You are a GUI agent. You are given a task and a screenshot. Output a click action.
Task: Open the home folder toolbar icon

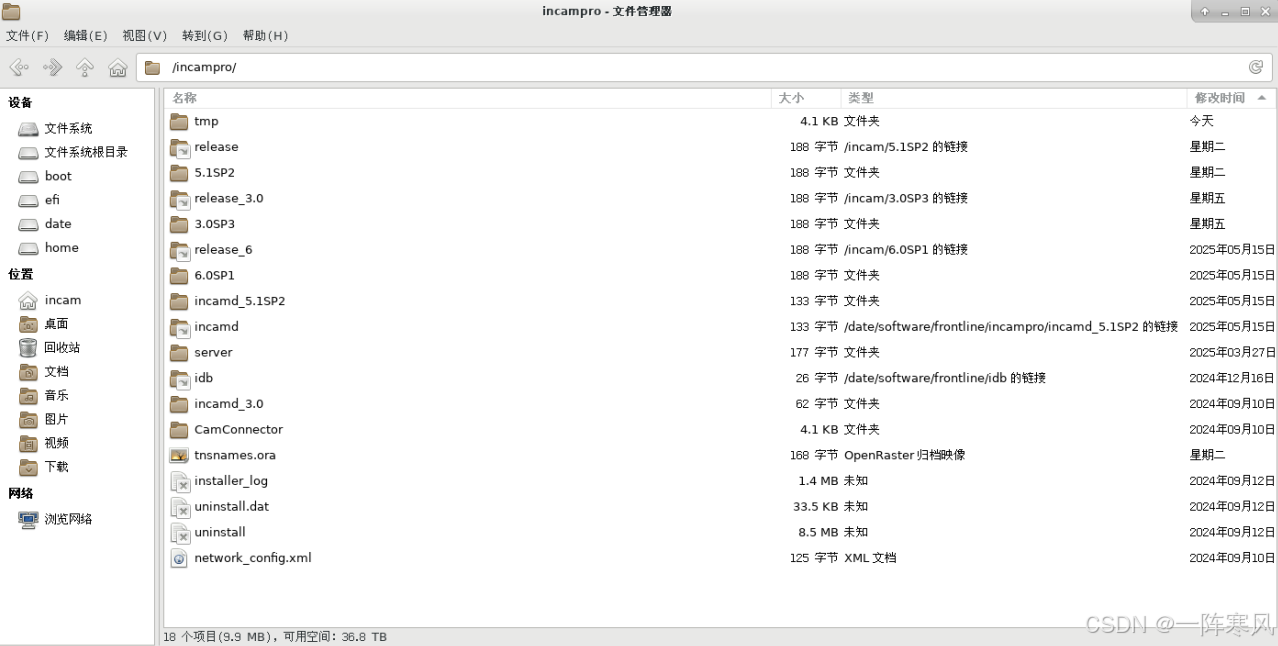point(118,68)
